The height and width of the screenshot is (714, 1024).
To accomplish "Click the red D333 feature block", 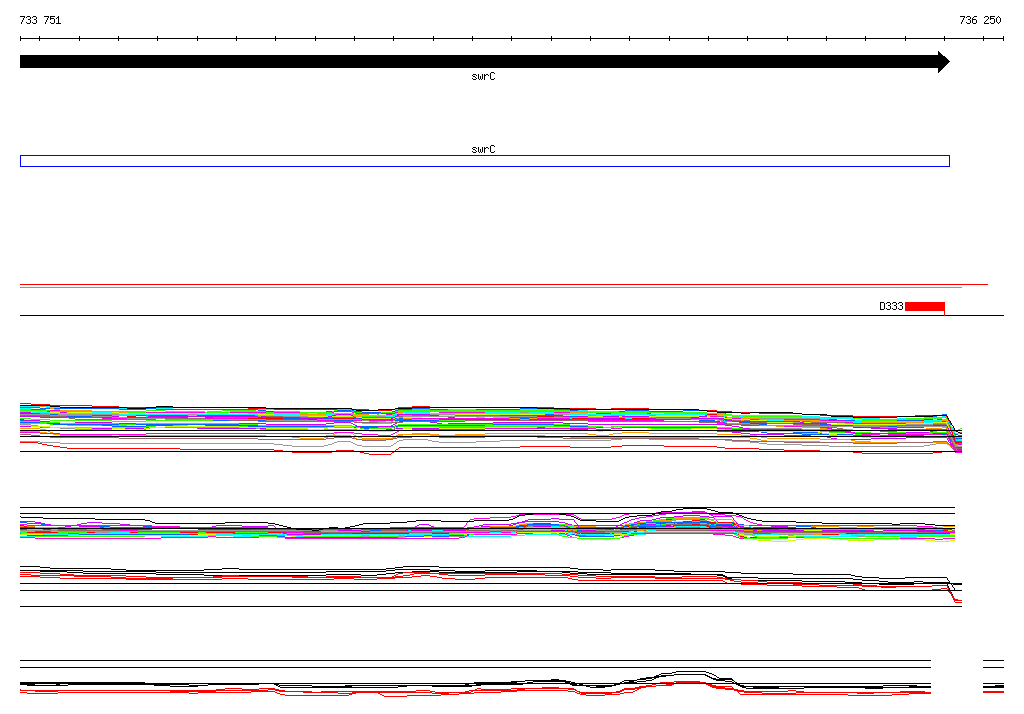I will click(925, 306).
